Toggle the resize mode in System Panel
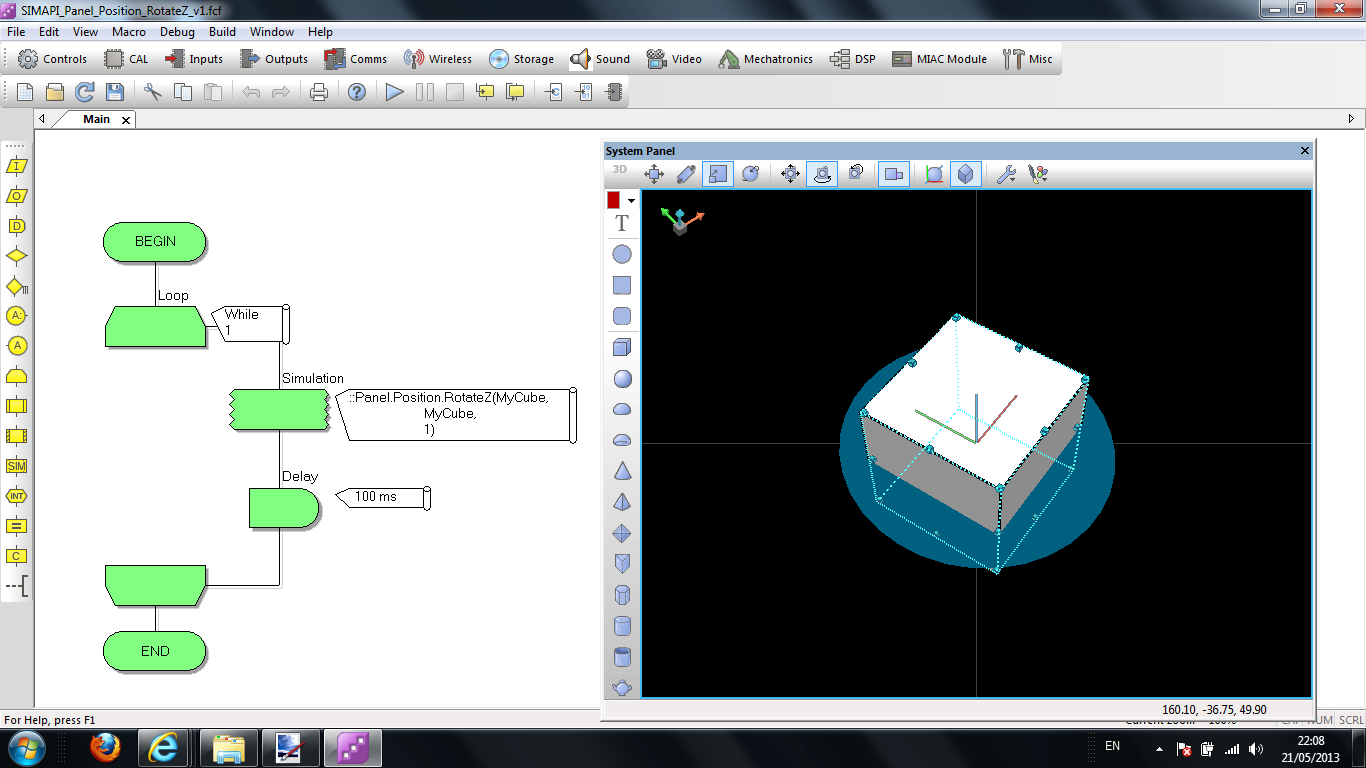This screenshot has width=1366, height=768. pos(717,174)
